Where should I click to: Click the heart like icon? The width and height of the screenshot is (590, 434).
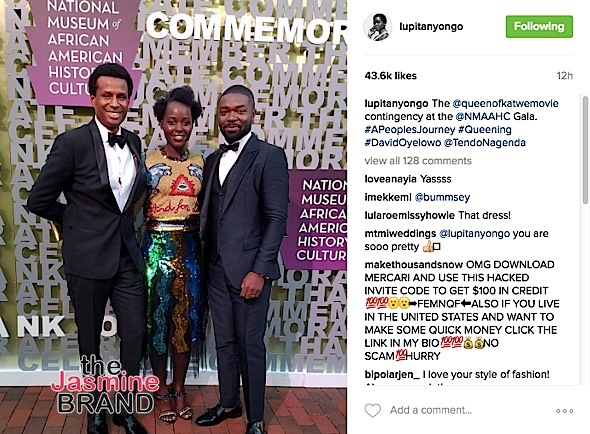coord(373,410)
